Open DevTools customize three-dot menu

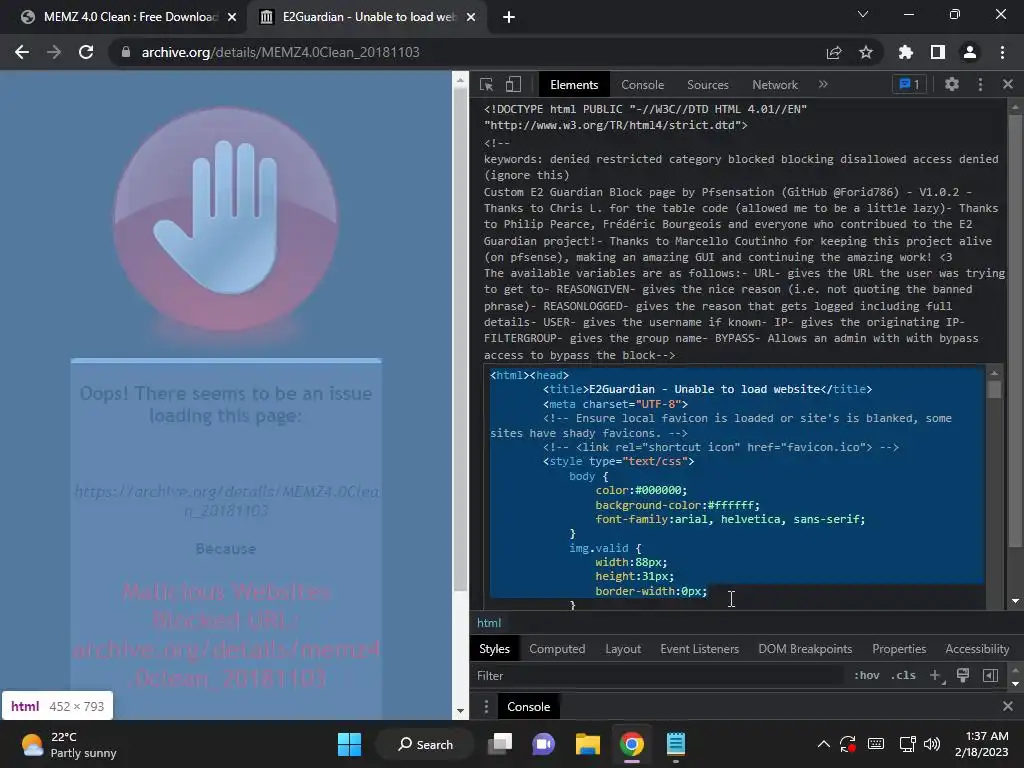click(980, 84)
